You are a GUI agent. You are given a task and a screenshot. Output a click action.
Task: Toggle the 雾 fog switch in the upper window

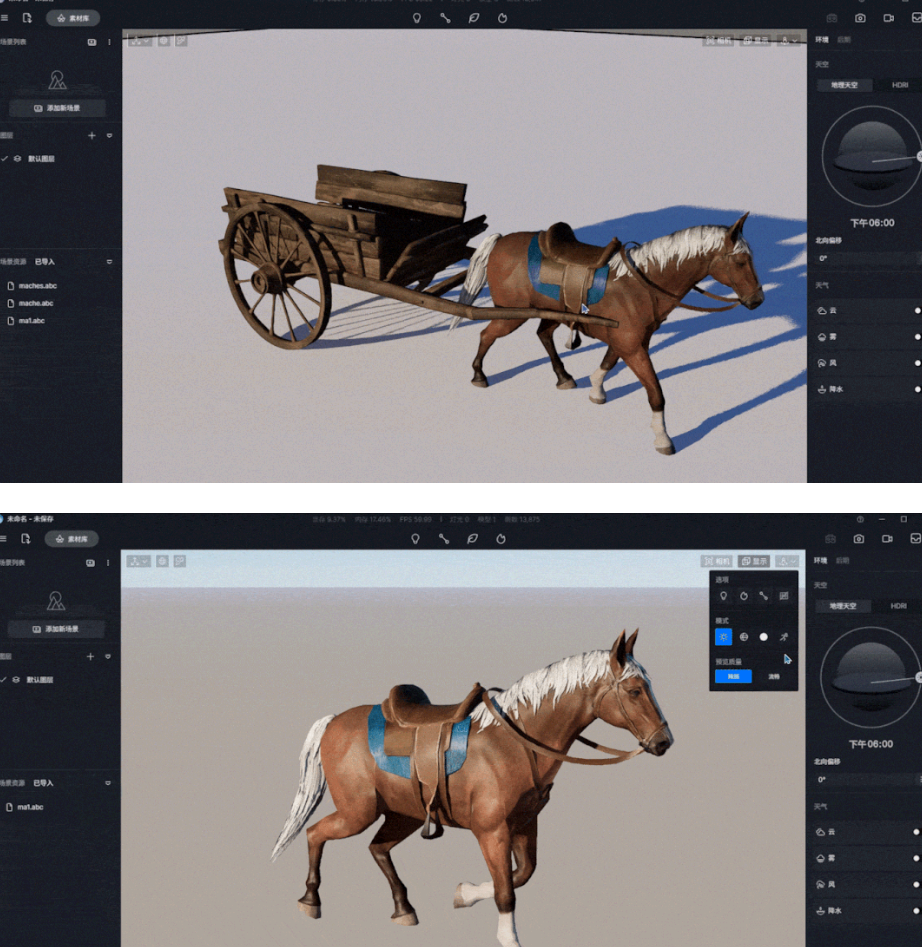(917, 337)
